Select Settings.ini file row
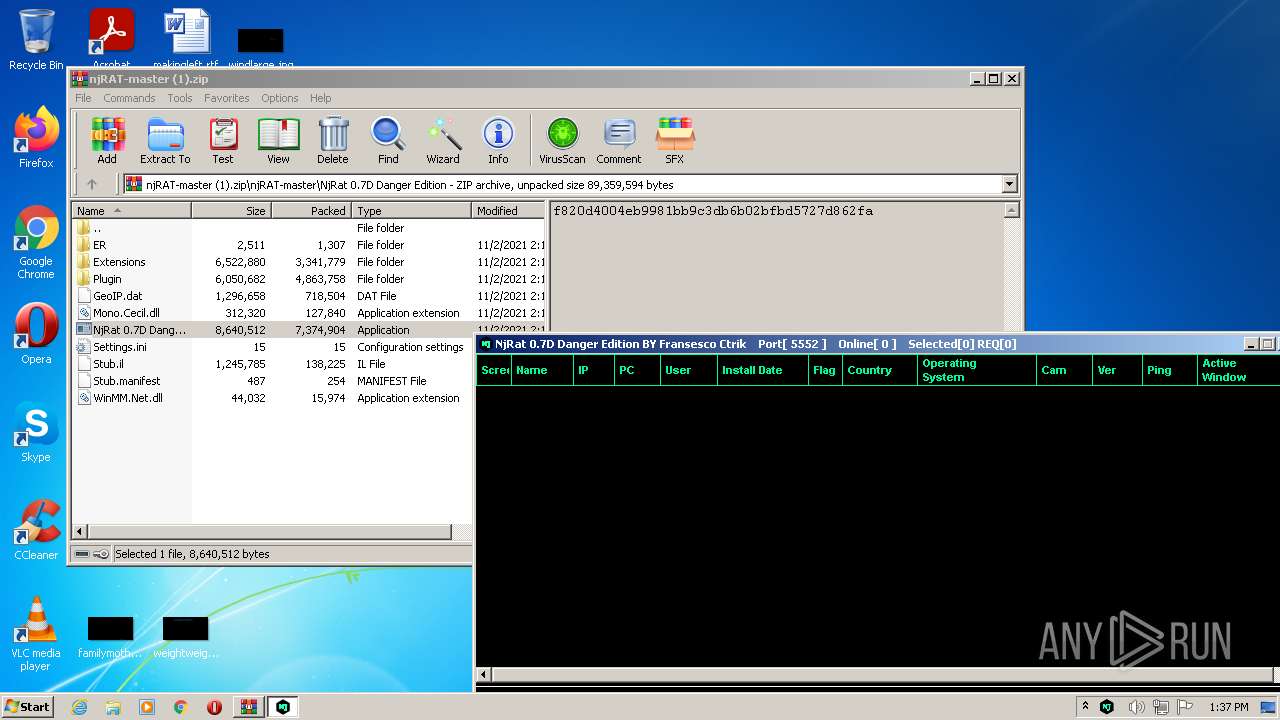1280x720 pixels. click(272, 347)
